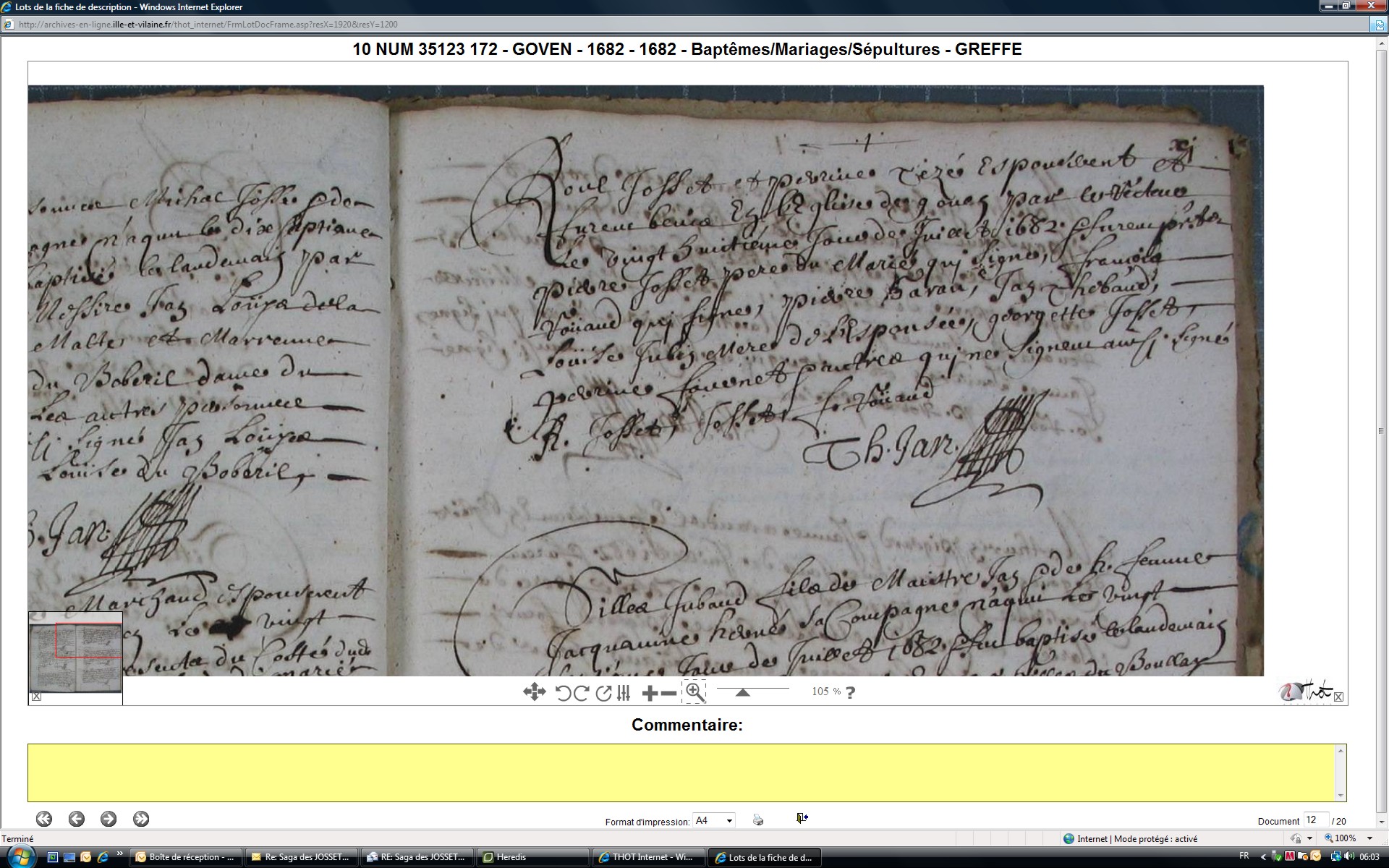Open the viewer help question mark
The image size is (1389, 868).
(x=850, y=692)
